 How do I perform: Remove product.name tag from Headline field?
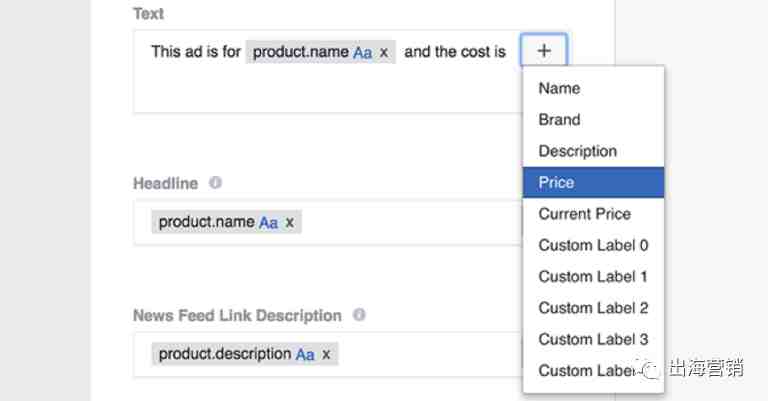290,222
